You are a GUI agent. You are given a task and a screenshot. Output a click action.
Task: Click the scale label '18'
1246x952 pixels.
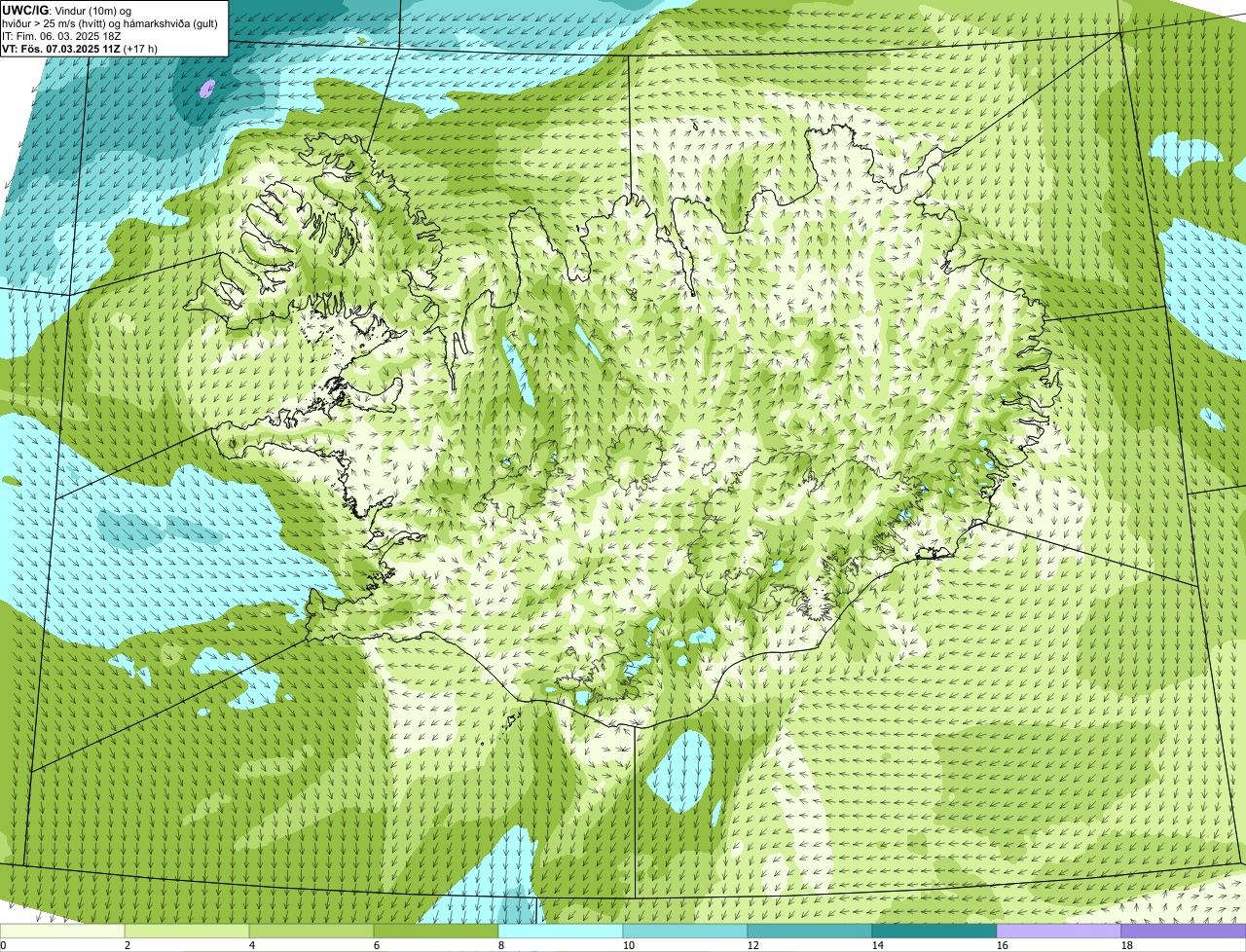1127,945
